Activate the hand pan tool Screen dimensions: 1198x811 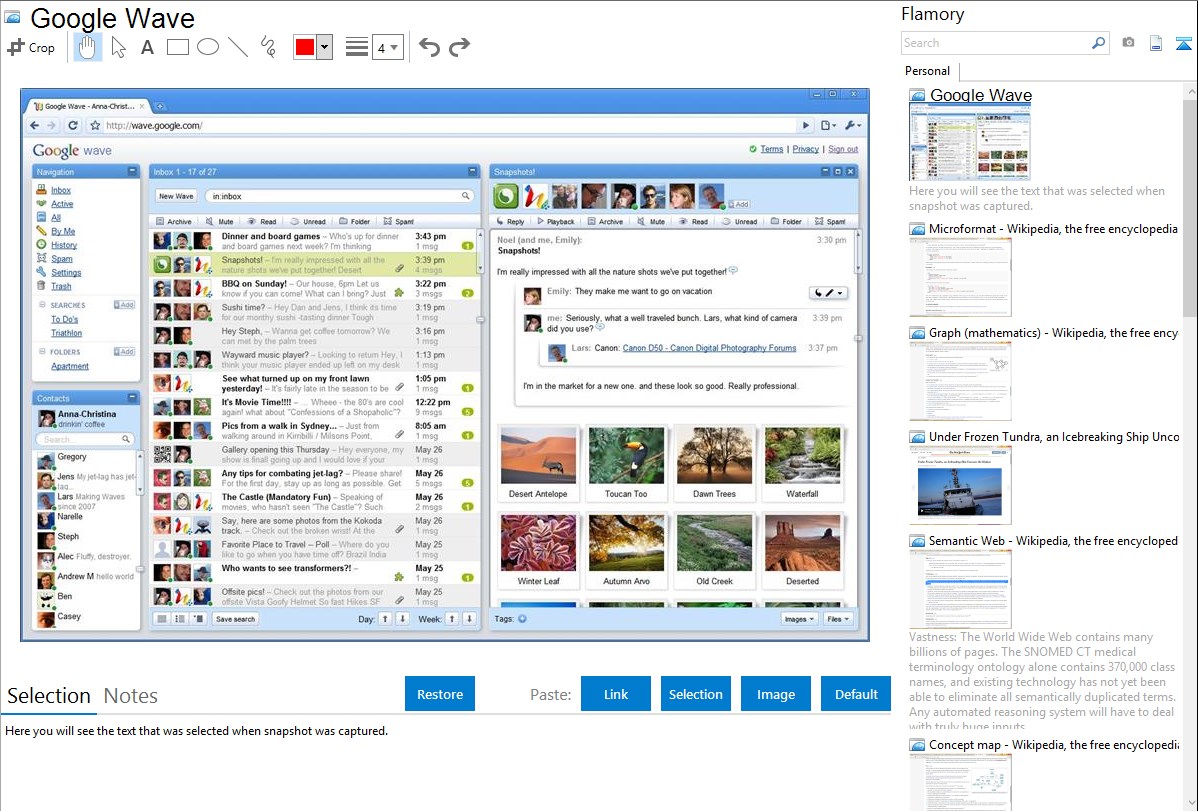(87, 47)
